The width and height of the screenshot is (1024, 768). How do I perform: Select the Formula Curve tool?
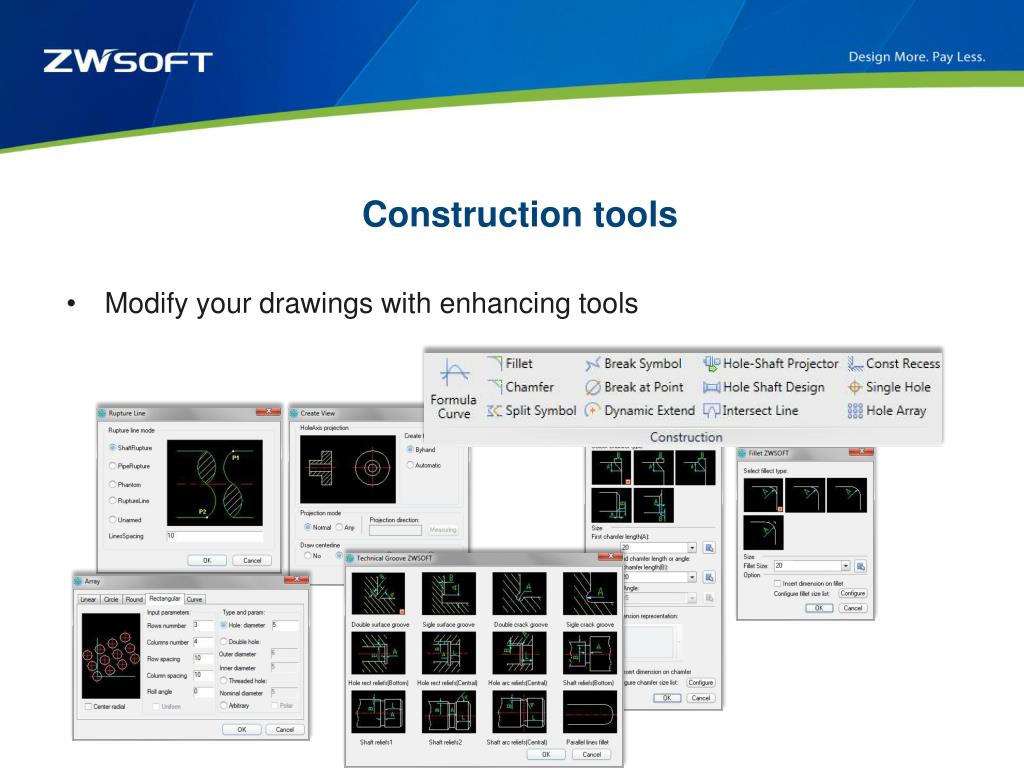(x=454, y=389)
